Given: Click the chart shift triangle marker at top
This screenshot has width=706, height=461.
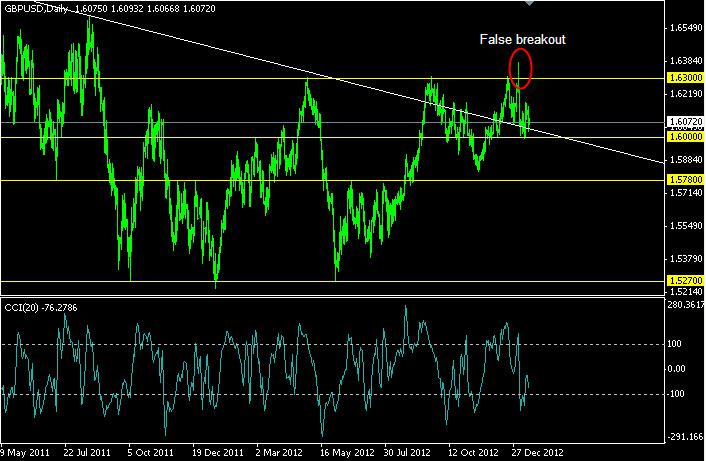Looking at the screenshot, I should [x=530, y=3].
